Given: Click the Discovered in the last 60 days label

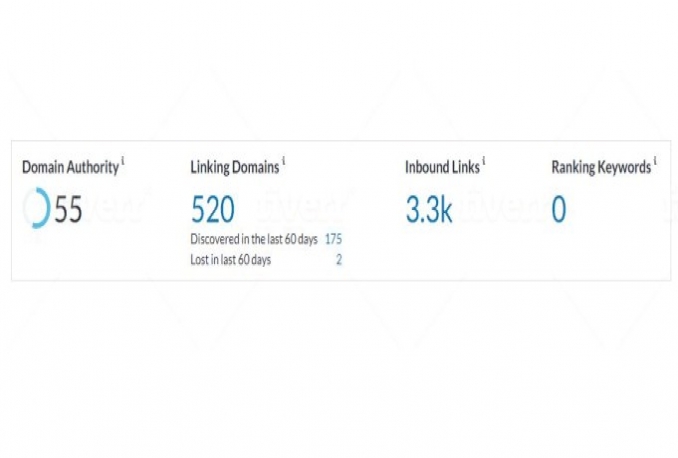Looking at the screenshot, I should click(252, 240).
